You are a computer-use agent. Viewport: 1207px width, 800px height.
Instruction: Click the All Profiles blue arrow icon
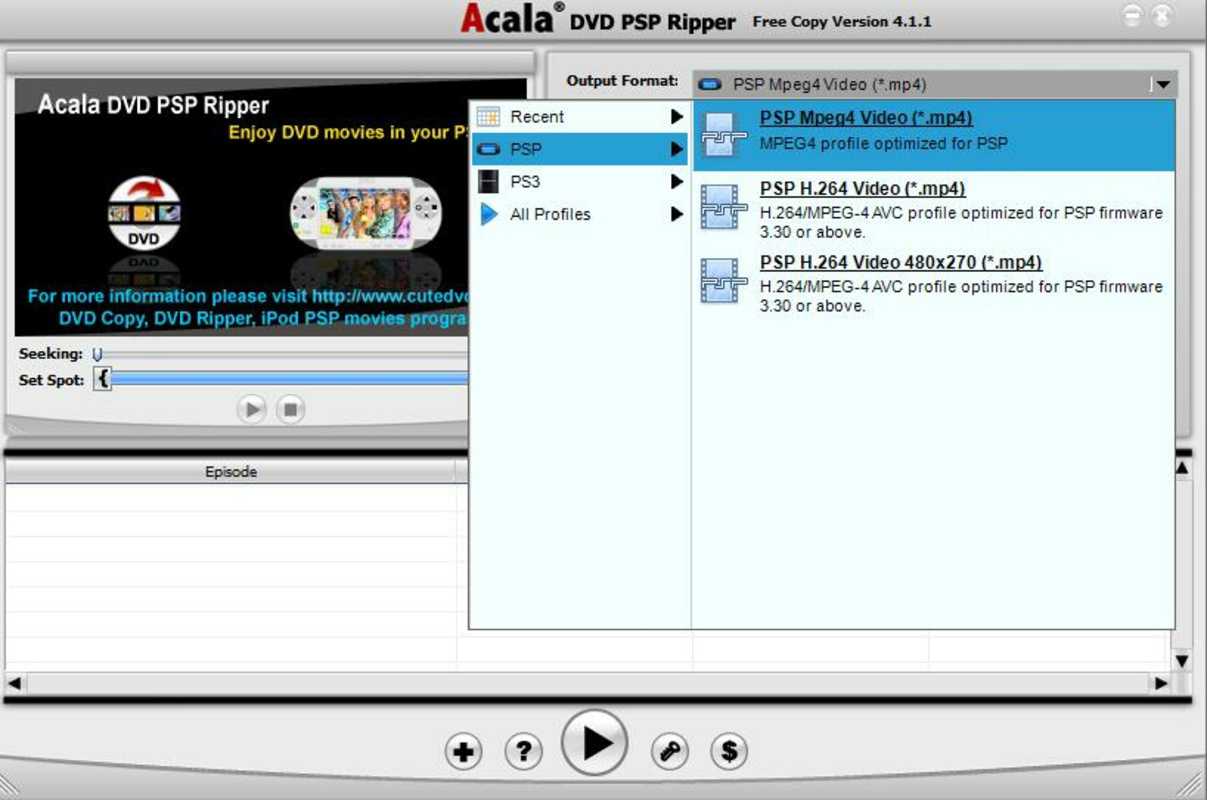point(489,214)
